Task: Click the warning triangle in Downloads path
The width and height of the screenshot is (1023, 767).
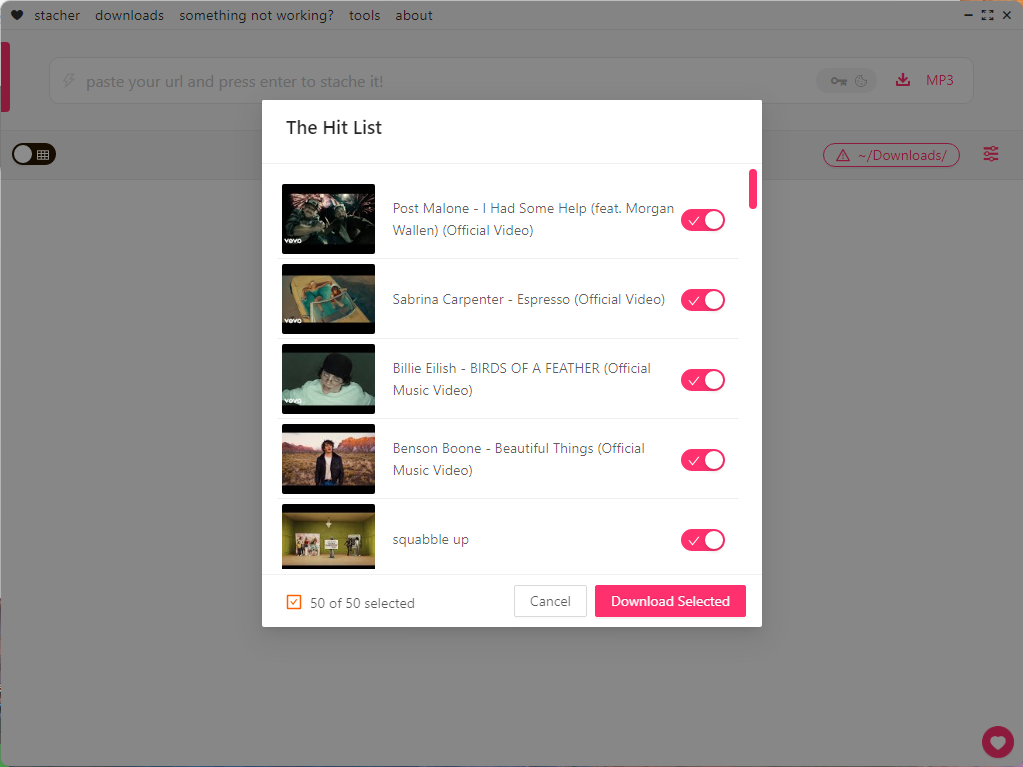Action: [842, 155]
